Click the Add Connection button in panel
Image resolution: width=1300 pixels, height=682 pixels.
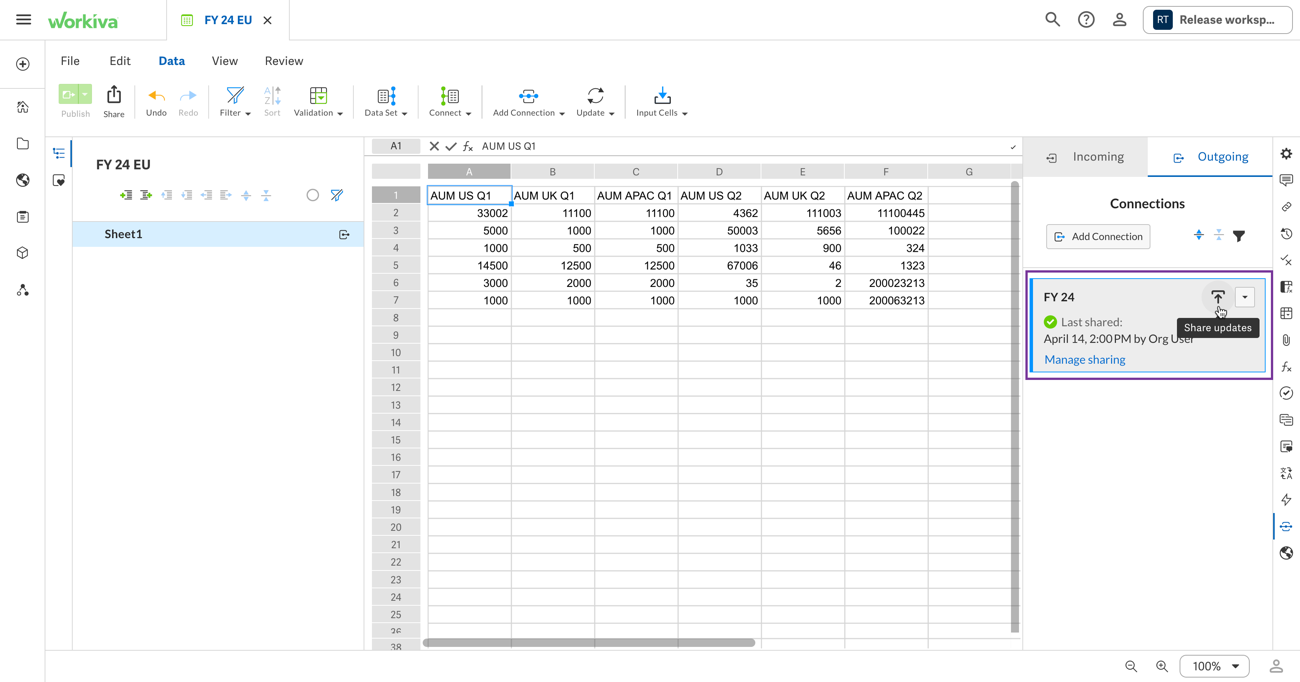(1098, 237)
